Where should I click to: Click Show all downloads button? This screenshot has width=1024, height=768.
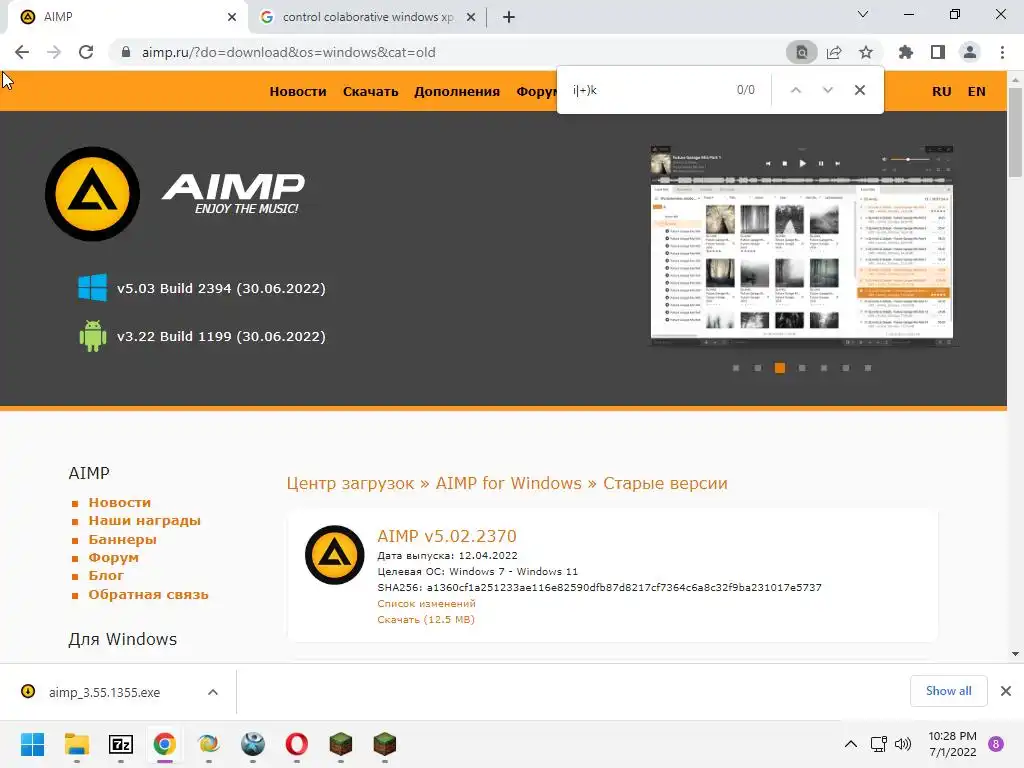948,691
